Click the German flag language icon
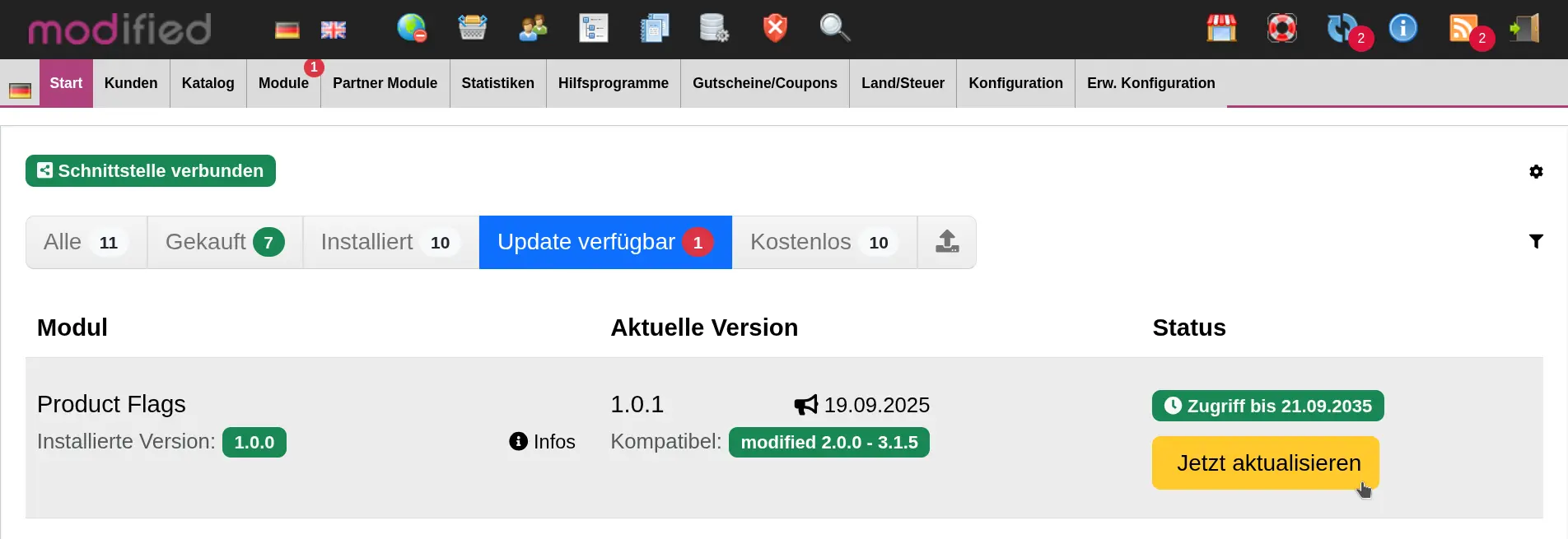1568x539 pixels. 287,30
